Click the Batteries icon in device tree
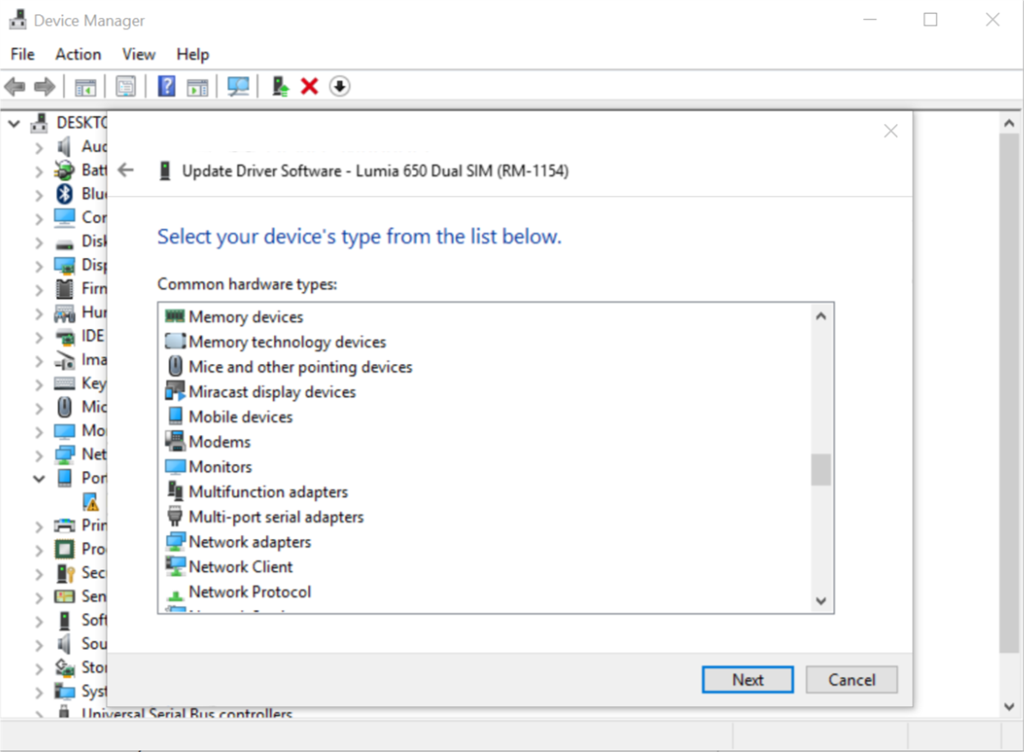The height and width of the screenshot is (752, 1024). (64, 170)
